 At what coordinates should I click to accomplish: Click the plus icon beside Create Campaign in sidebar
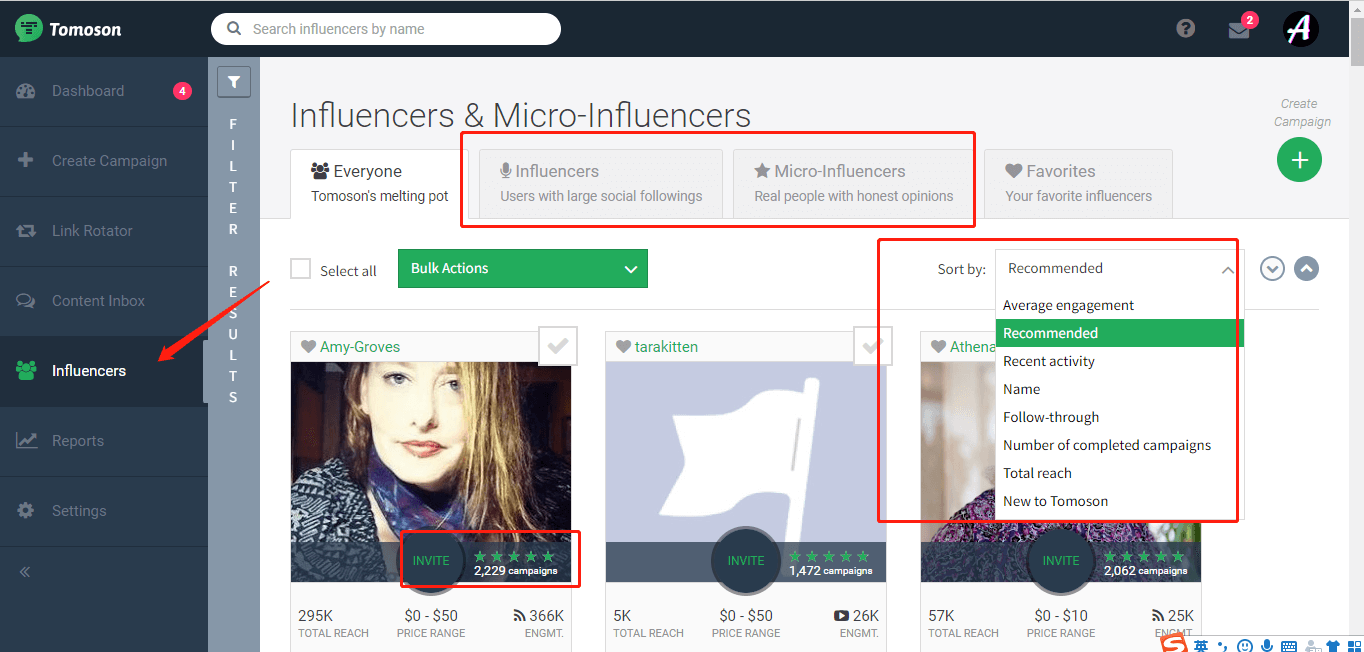coord(26,160)
